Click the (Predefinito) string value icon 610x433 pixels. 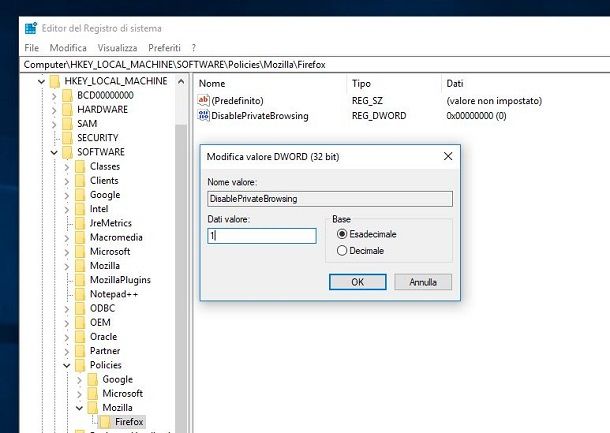(203, 101)
